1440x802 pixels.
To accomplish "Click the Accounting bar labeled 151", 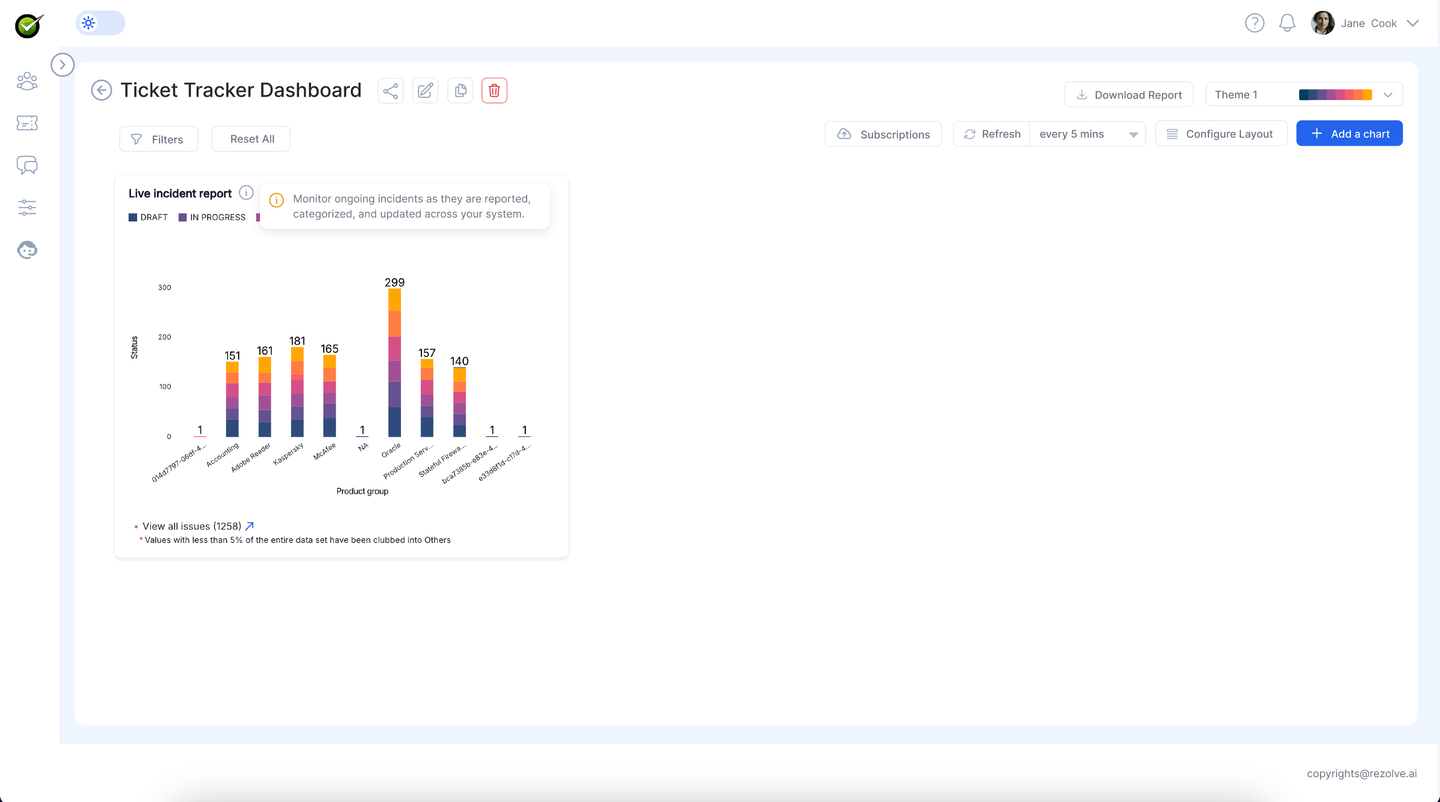I will pos(232,400).
